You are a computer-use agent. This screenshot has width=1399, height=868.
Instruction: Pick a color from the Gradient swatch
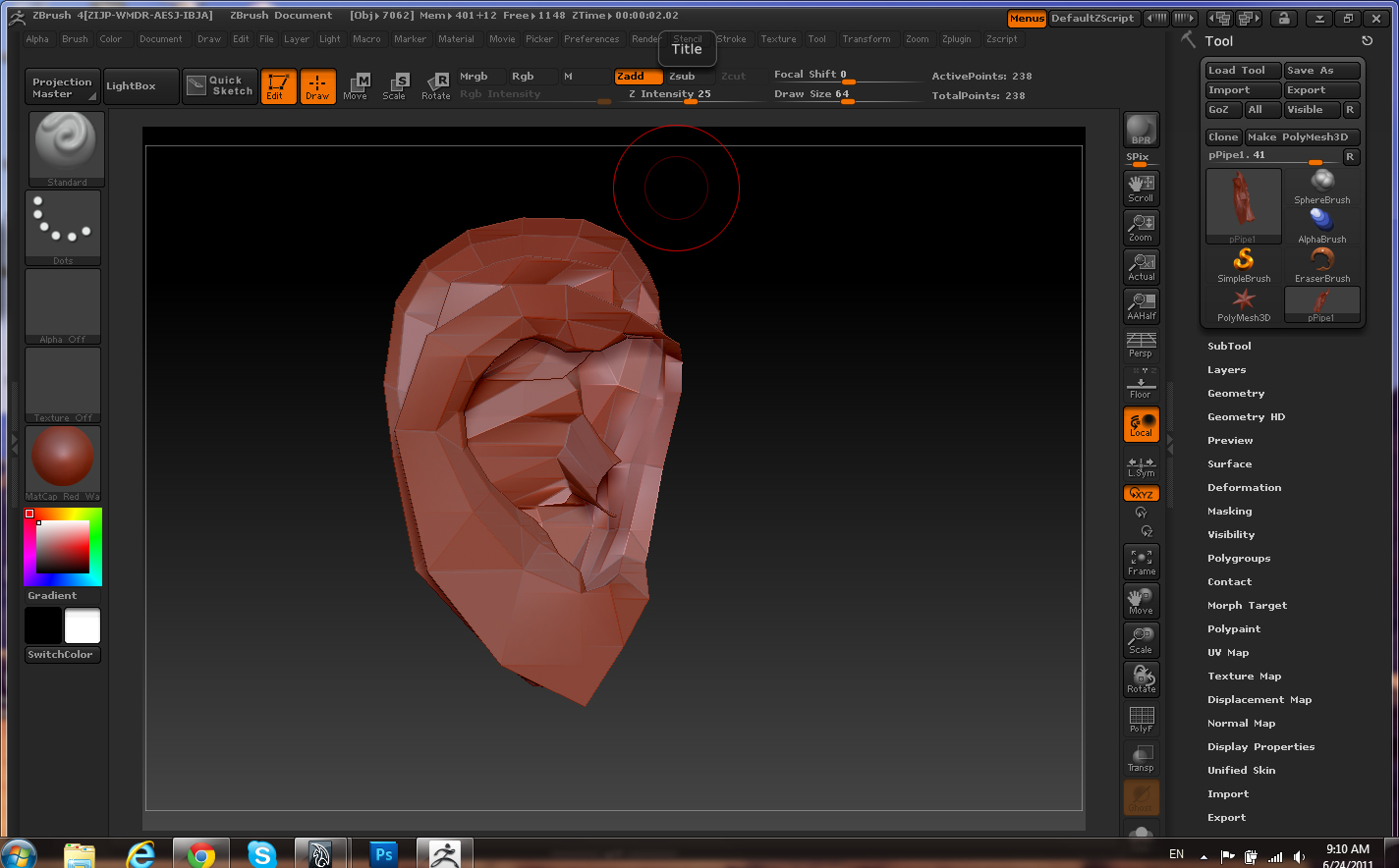click(62, 546)
